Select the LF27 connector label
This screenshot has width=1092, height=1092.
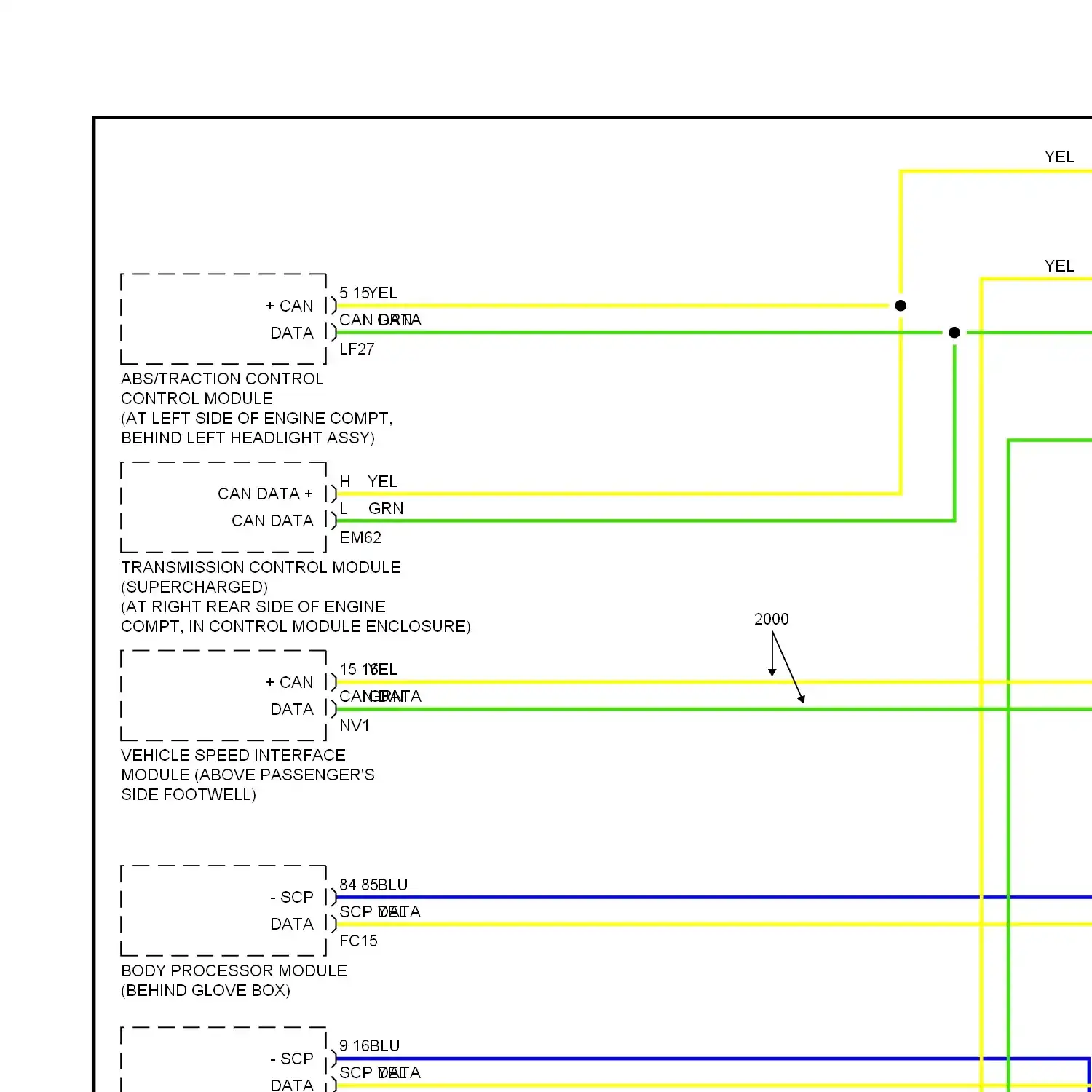pos(357,349)
